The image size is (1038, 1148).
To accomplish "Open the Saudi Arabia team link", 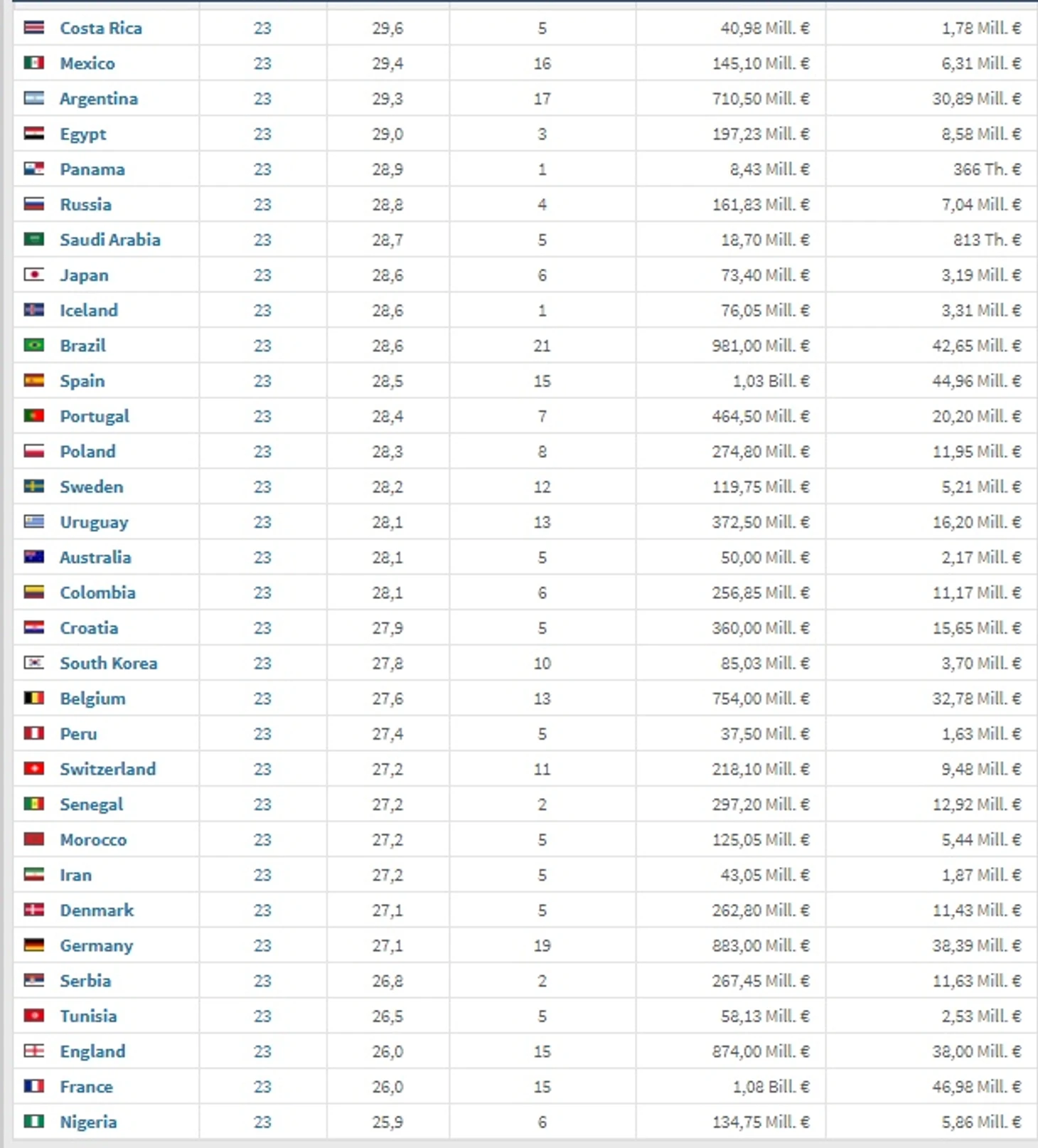I will coord(110,240).
